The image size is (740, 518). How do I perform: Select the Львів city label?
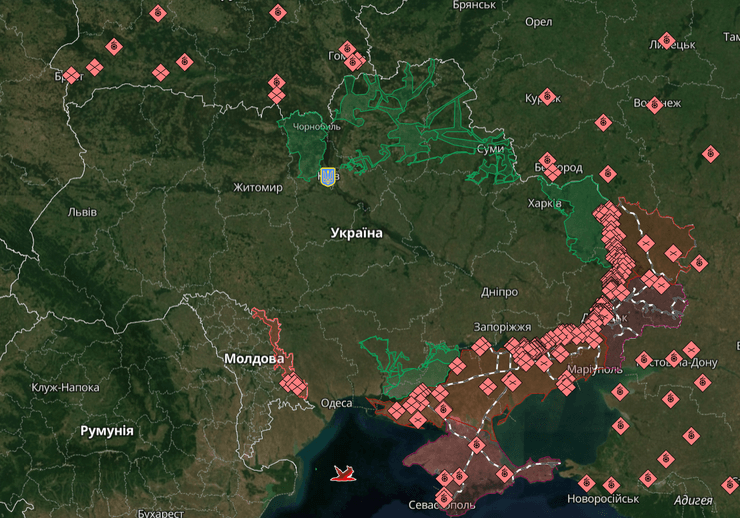pyautogui.click(x=81, y=212)
